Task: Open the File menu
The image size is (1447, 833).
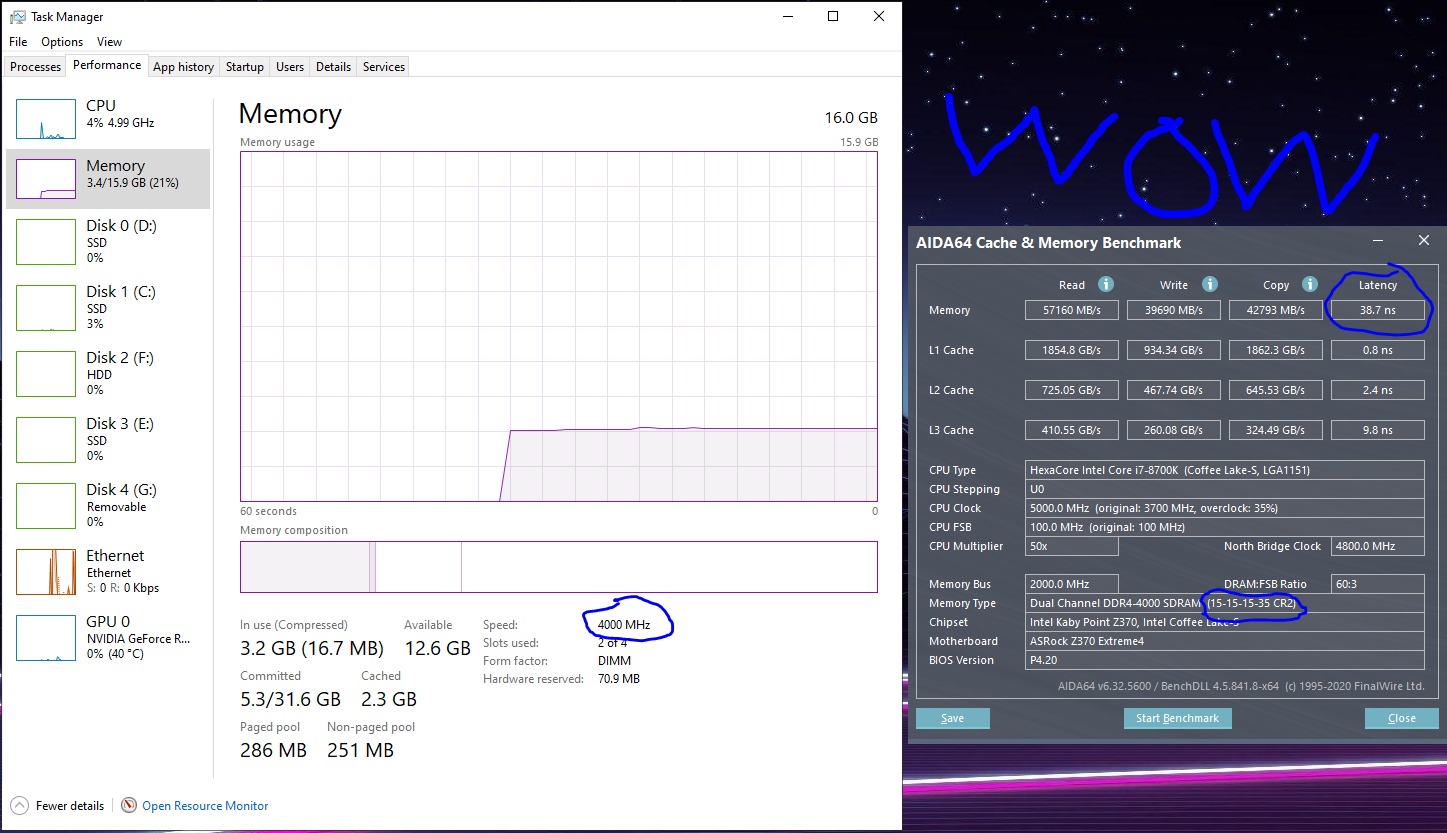Action: [18, 42]
